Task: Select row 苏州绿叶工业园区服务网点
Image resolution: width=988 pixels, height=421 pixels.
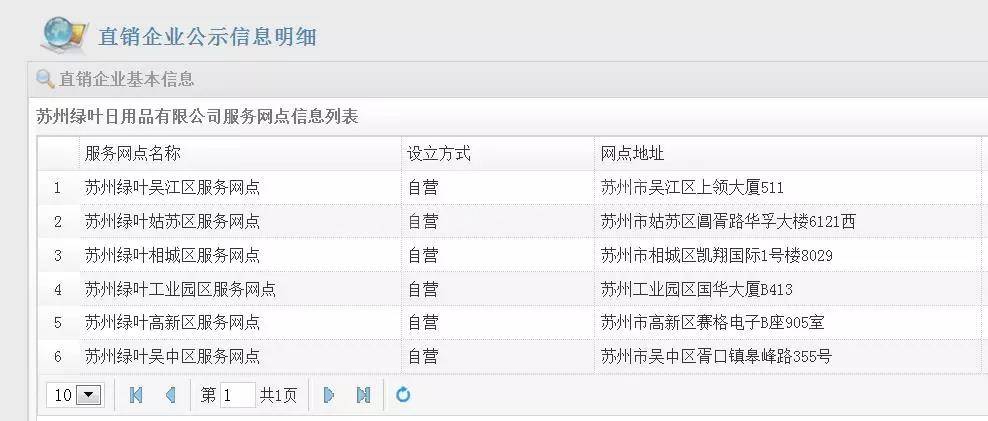Action: (x=180, y=289)
